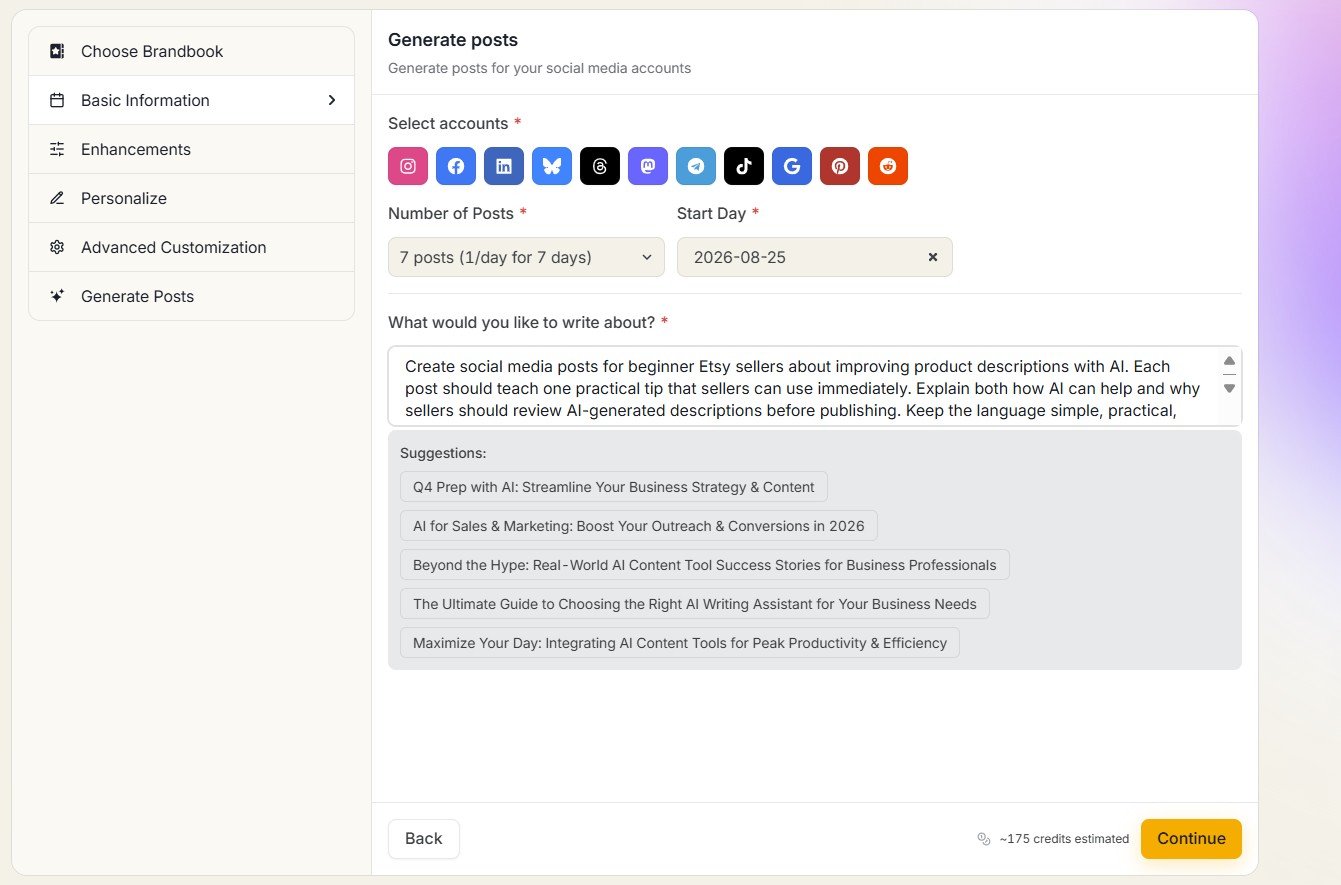Click the Enhancements sliders icon
The height and width of the screenshot is (885, 1341).
(x=57, y=149)
